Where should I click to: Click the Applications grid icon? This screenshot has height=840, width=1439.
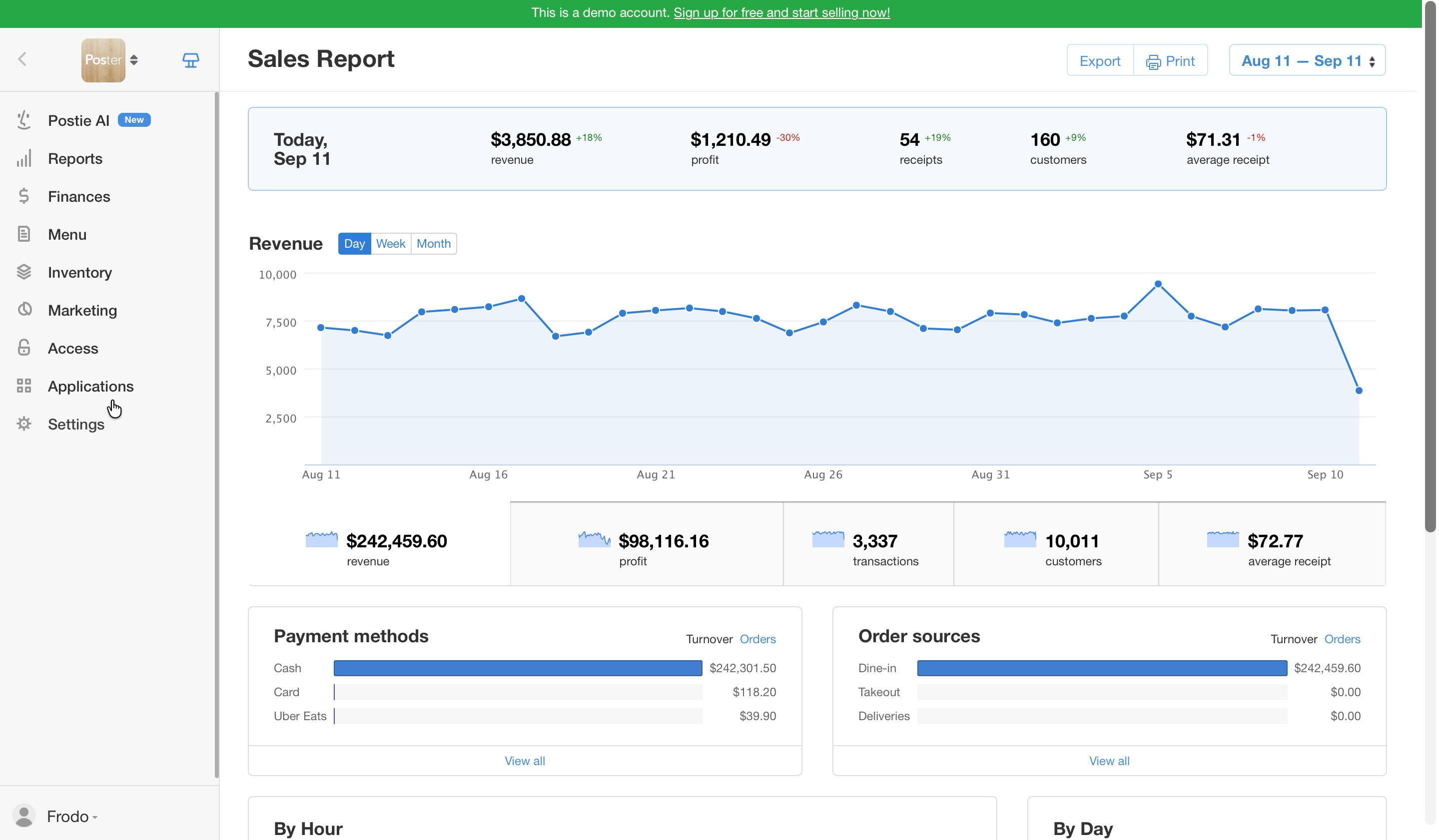24,386
